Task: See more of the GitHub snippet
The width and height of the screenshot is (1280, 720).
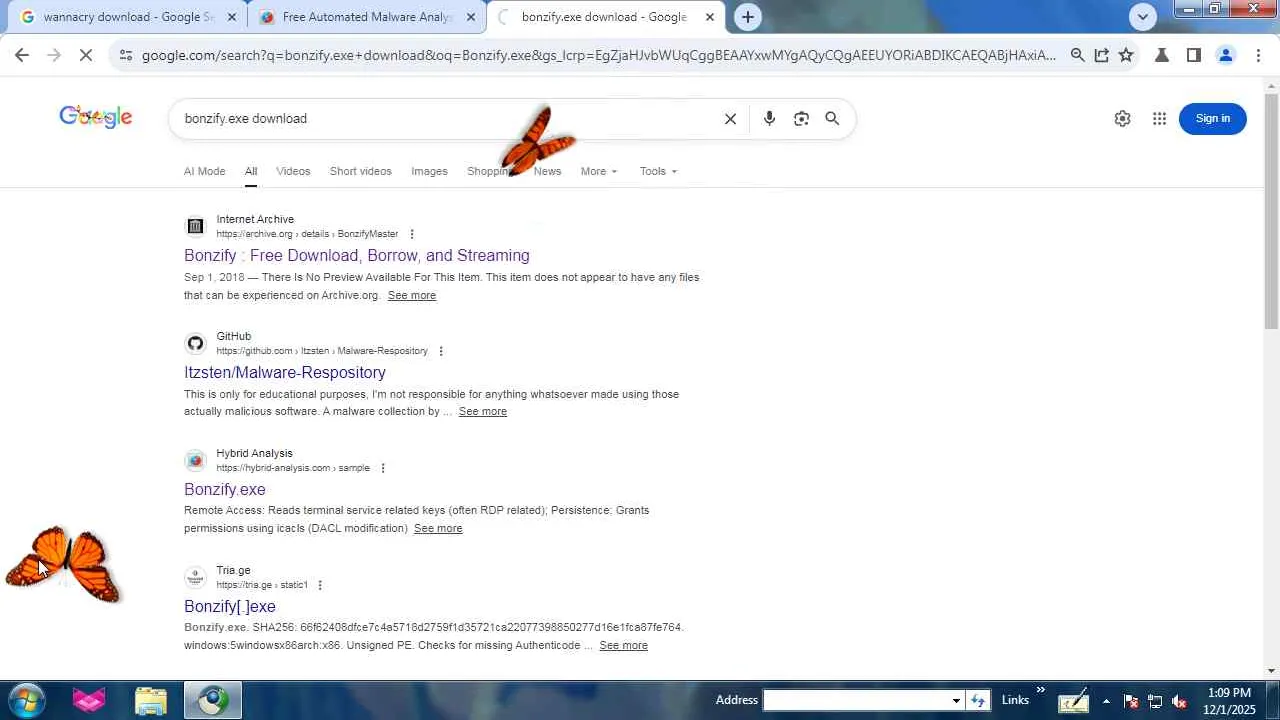Action: [x=483, y=412]
